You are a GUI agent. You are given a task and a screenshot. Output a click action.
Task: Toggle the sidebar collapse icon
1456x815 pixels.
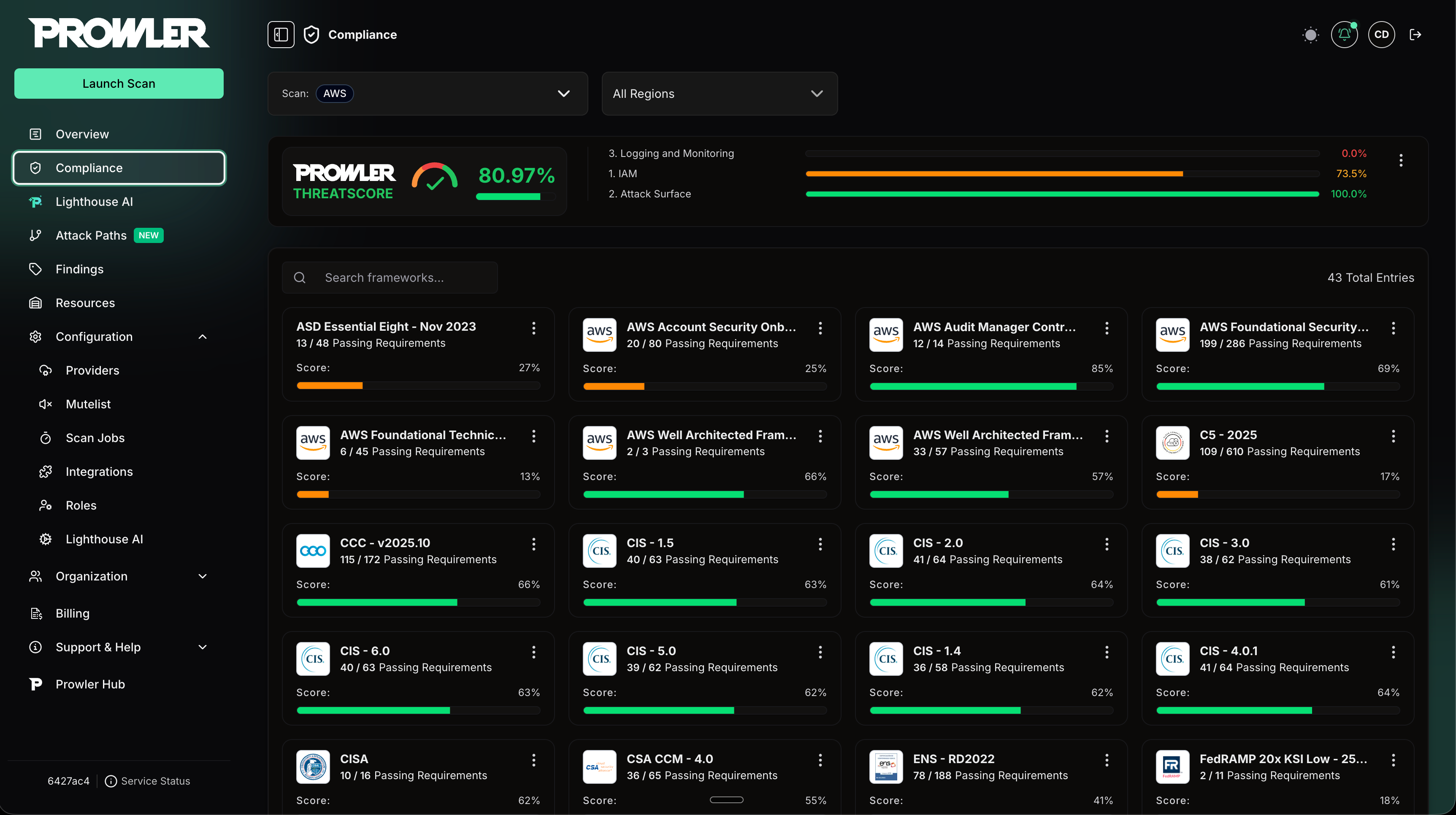pyautogui.click(x=281, y=35)
